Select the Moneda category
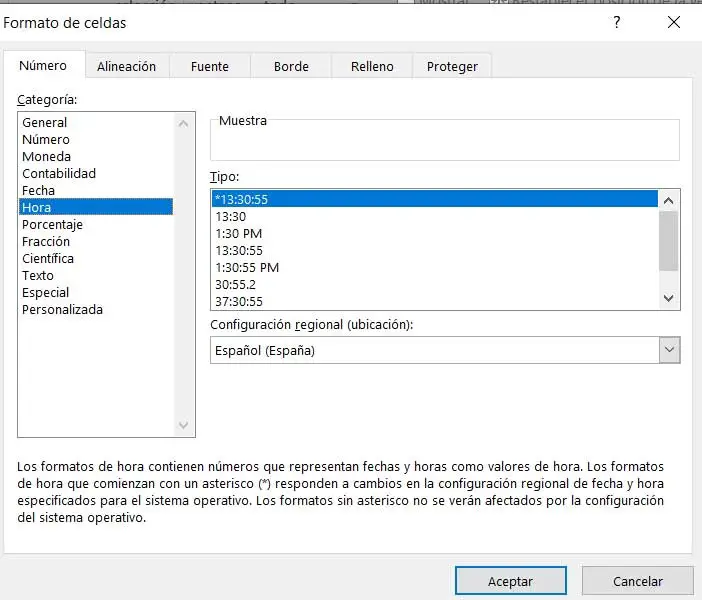The width and height of the screenshot is (702, 600). [46, 156]
